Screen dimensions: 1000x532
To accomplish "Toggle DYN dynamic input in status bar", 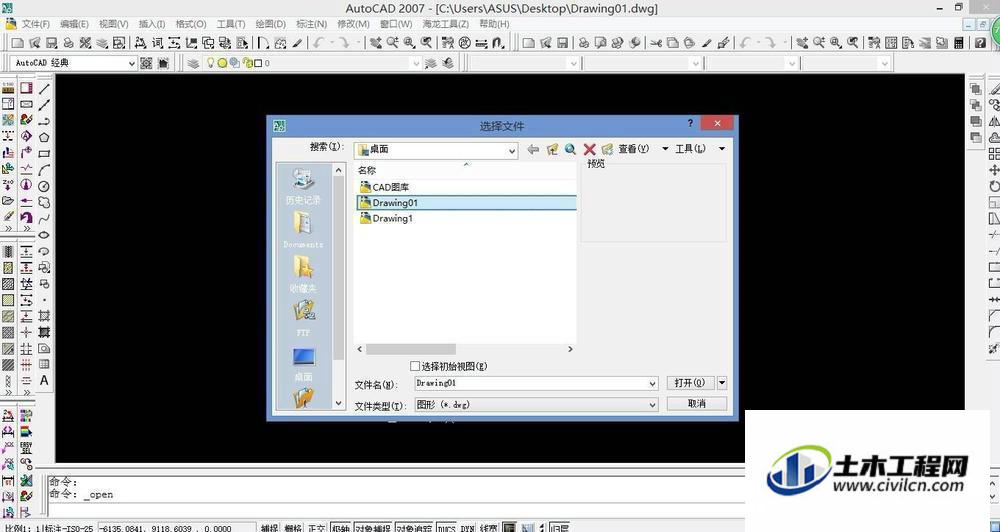I will (x=467, y=528).
